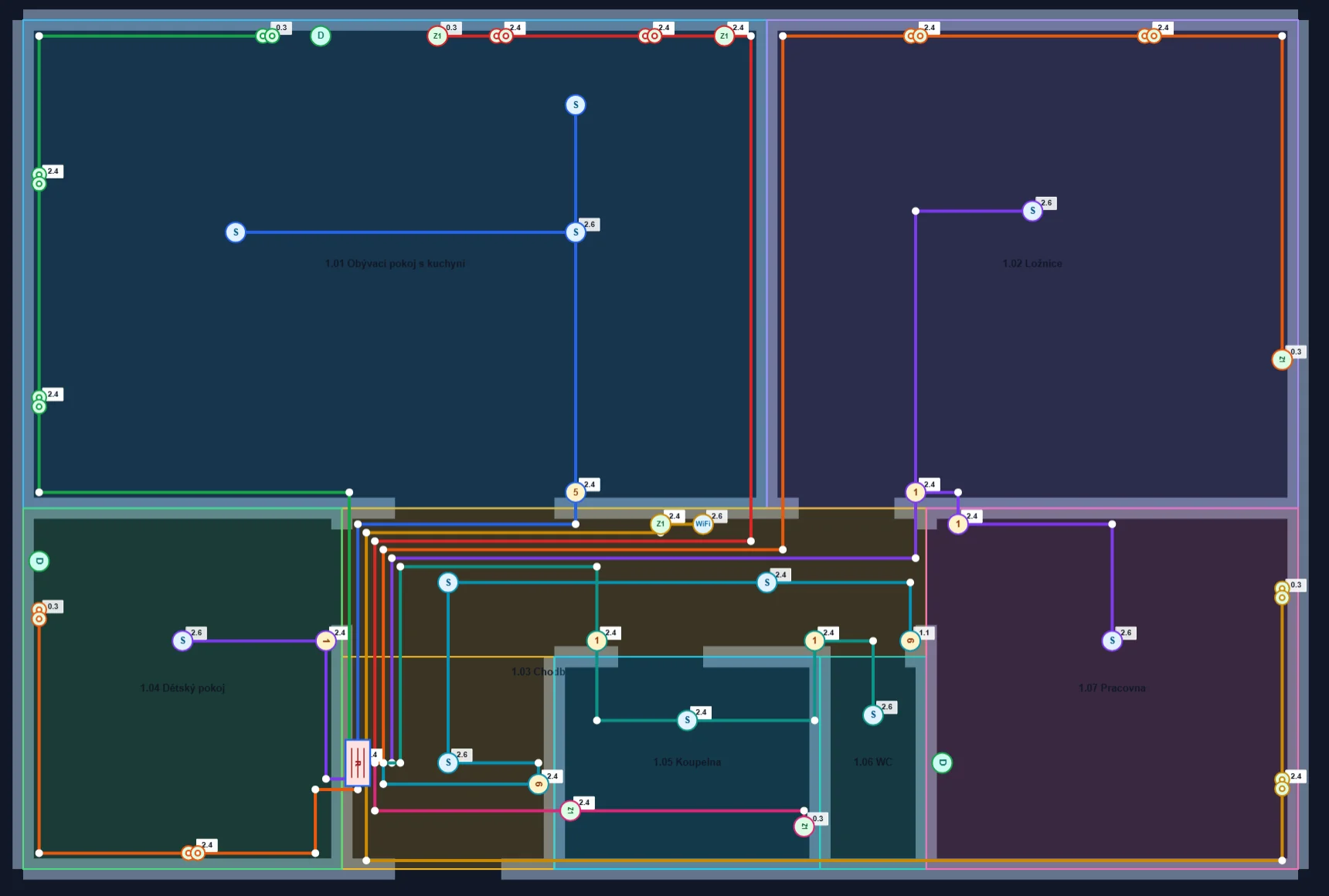
Task: Select the green double socket on top wall
Action: click(x=267, y=36)
